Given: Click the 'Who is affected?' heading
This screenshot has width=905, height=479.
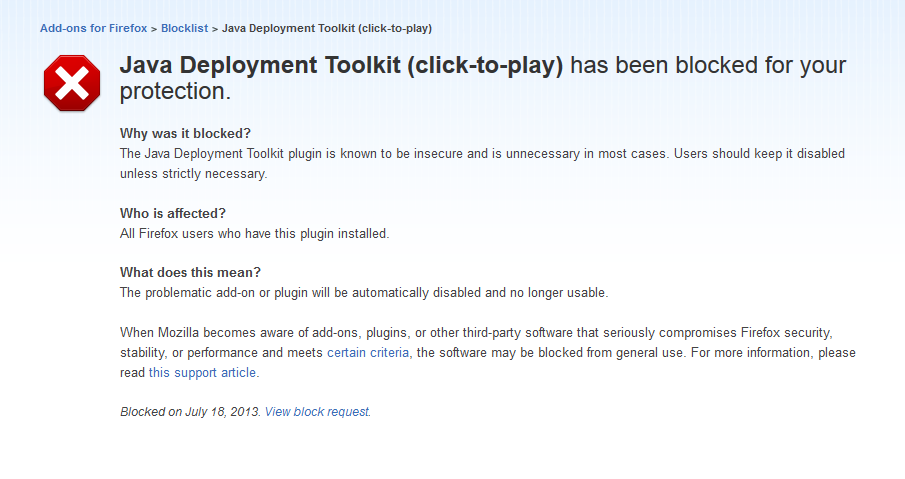Looking at the screenshot, I should (x=173, y=214).
